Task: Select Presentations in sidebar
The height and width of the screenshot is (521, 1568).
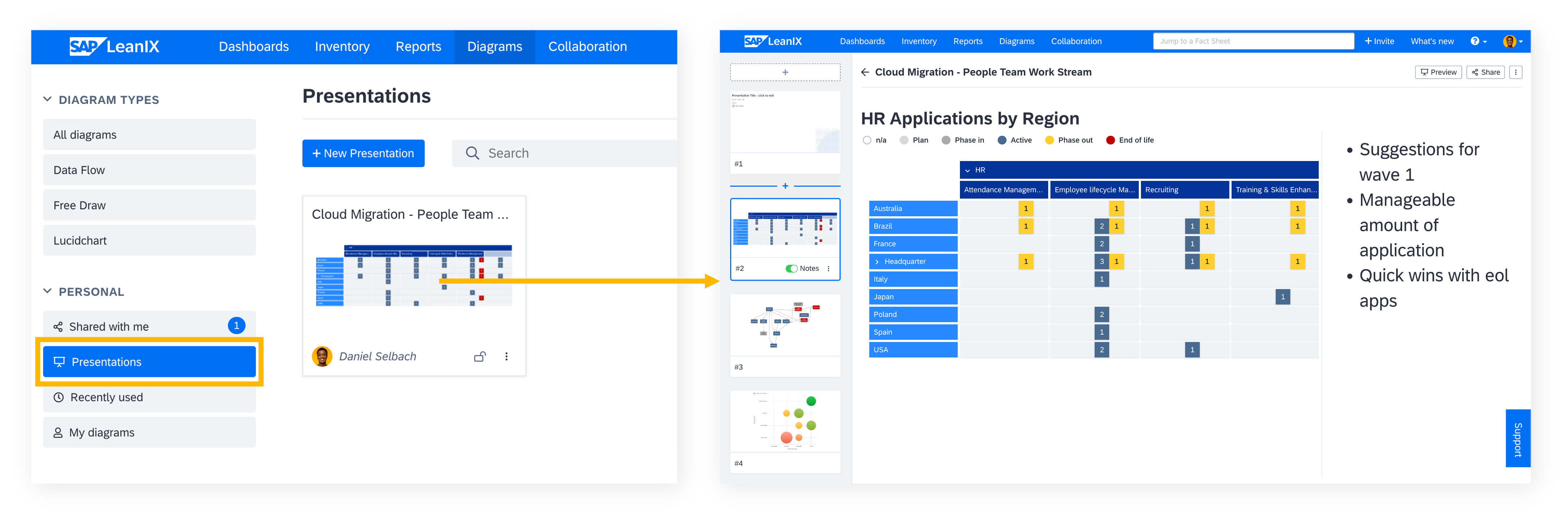Action: [149, 362]
